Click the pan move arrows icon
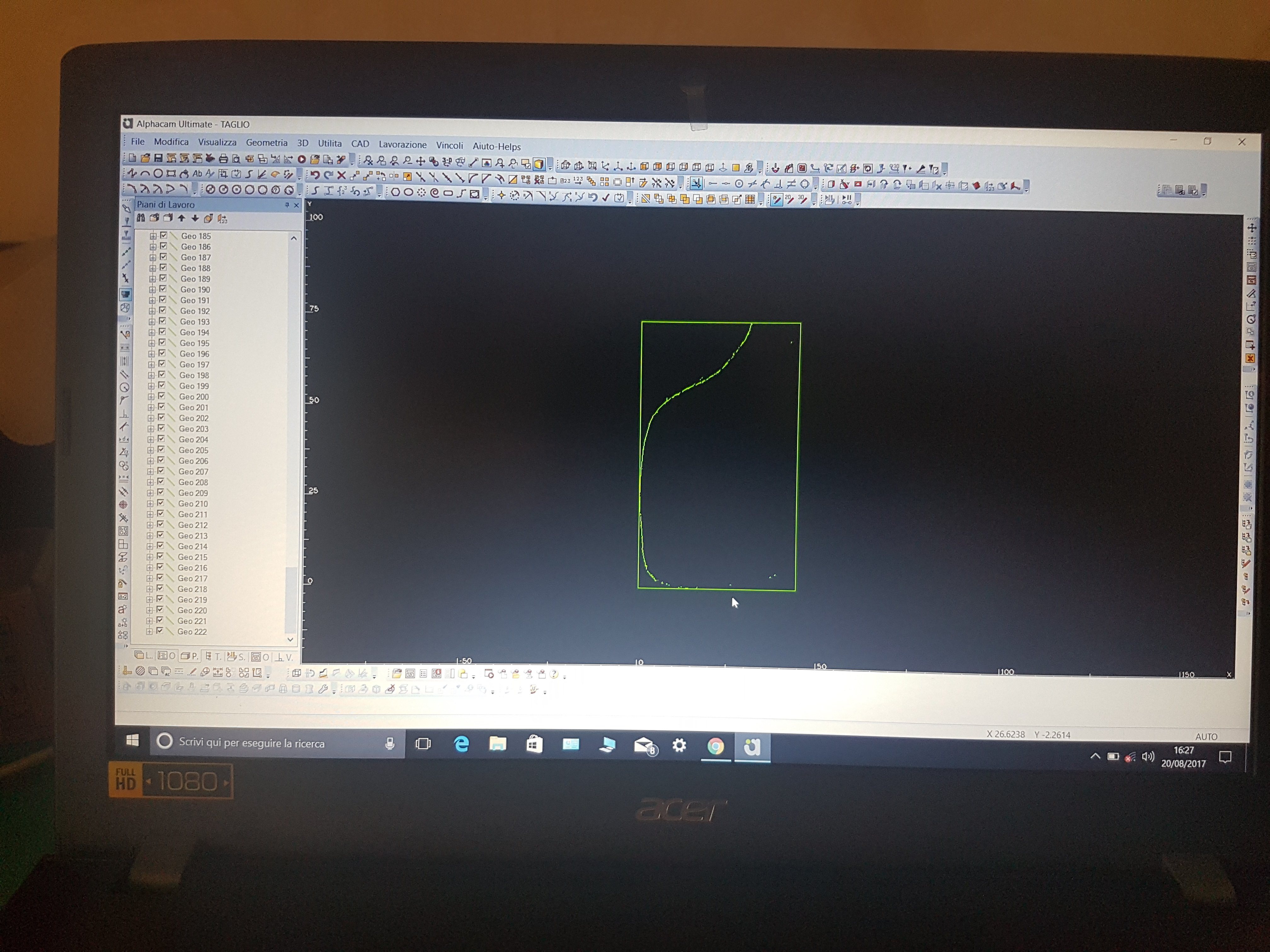Viewport: 1270px width, 952px height. (420, 161)
